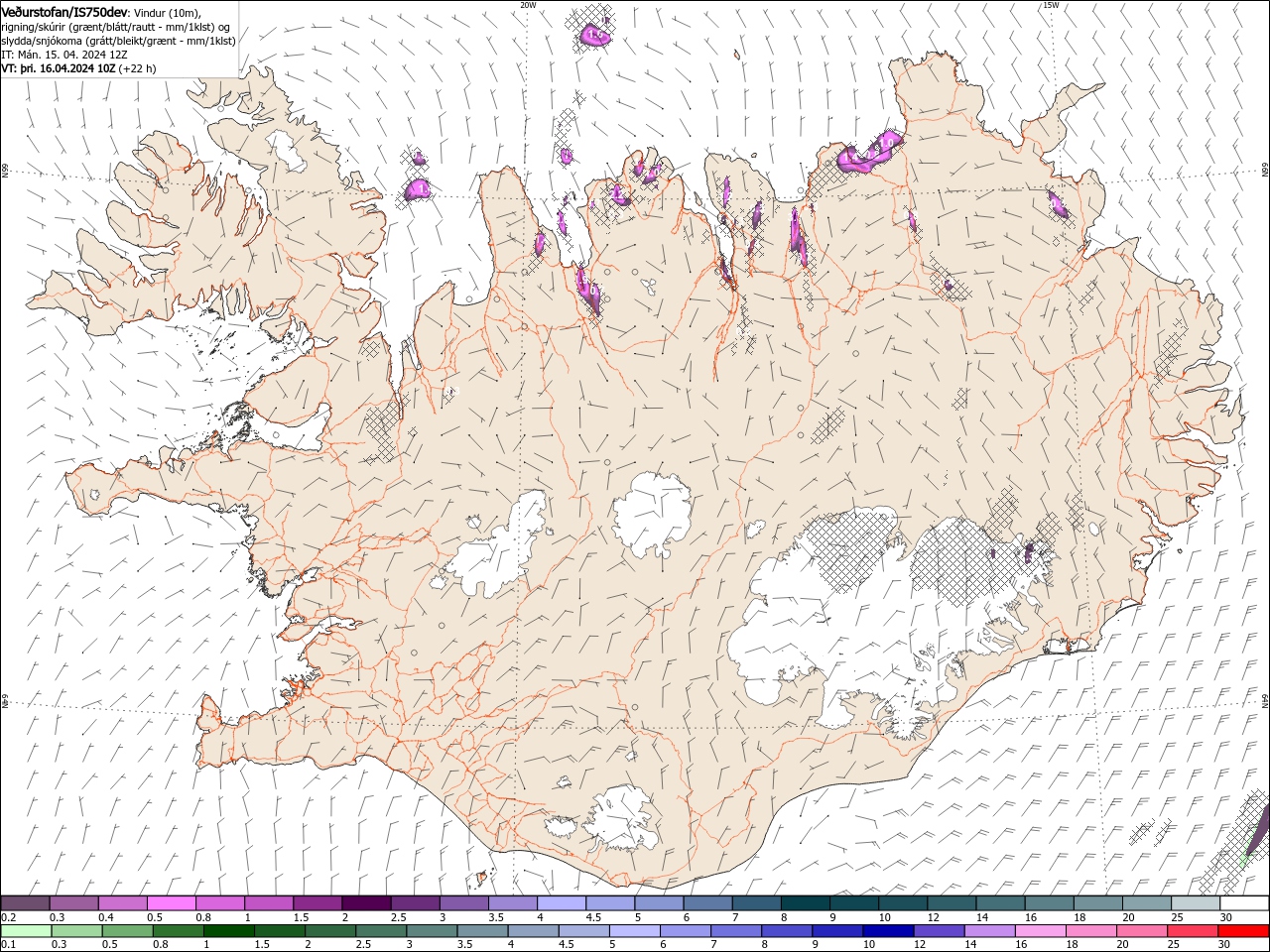
Task: Select the dusky mauve 0.2 snow scale swatch
Action: (25, 903)
